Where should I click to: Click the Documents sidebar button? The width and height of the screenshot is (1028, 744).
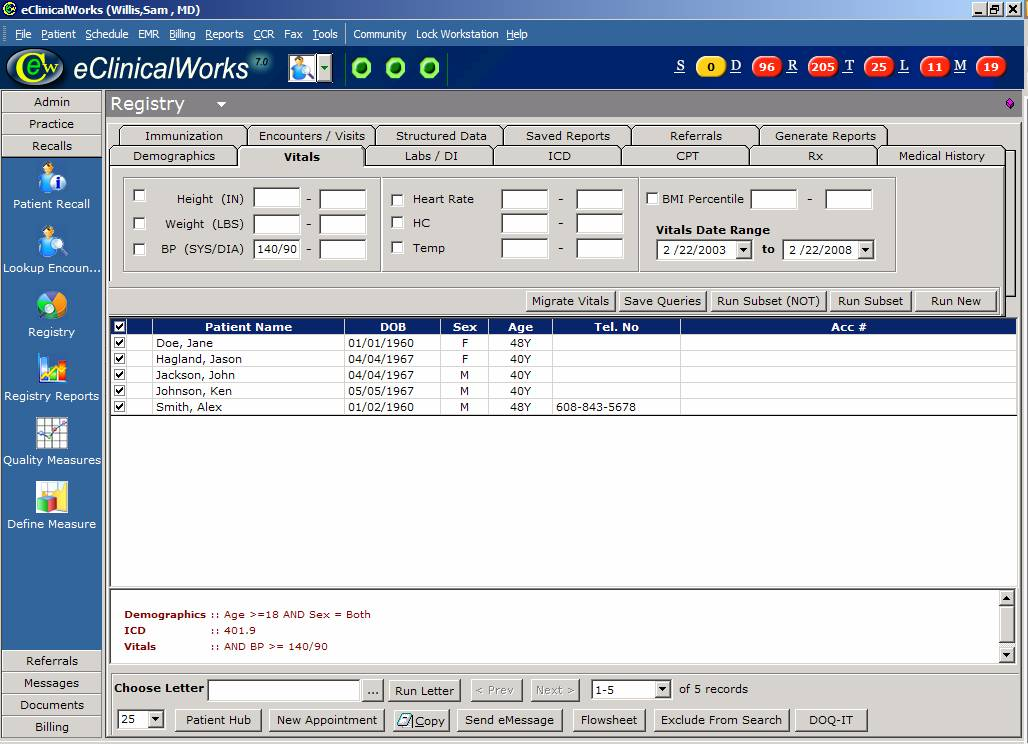(52, 705)
